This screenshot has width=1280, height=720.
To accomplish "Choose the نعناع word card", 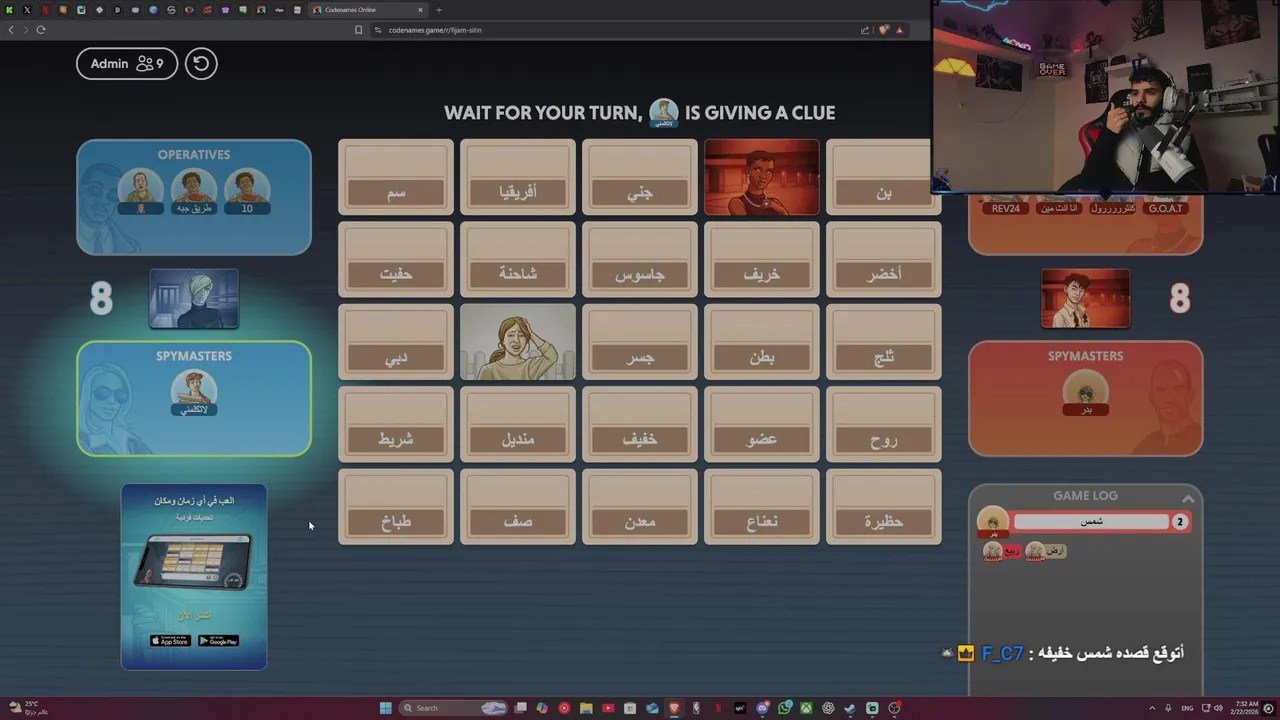I will point(762,507).
